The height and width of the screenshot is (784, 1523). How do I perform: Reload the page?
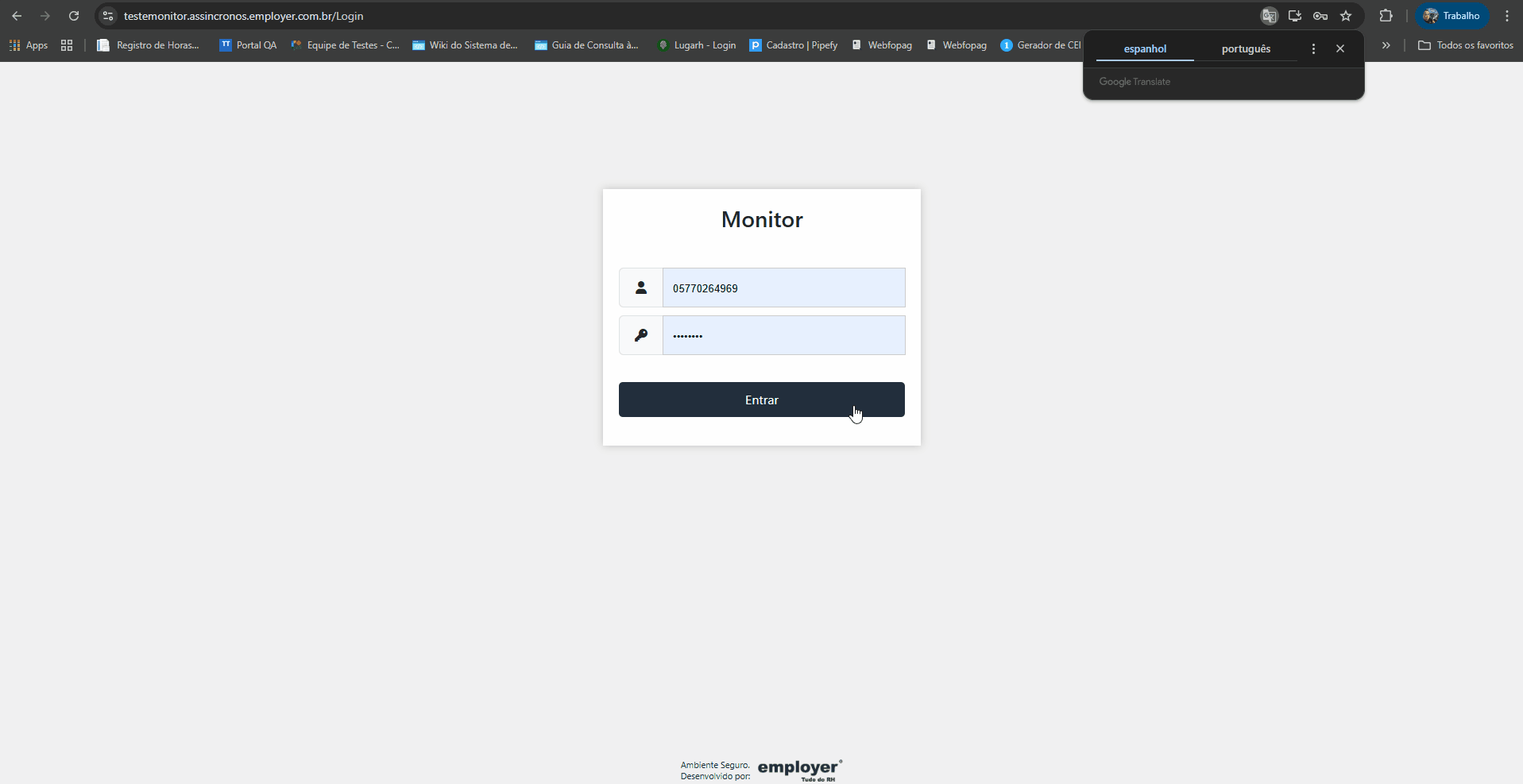[74, 16]
